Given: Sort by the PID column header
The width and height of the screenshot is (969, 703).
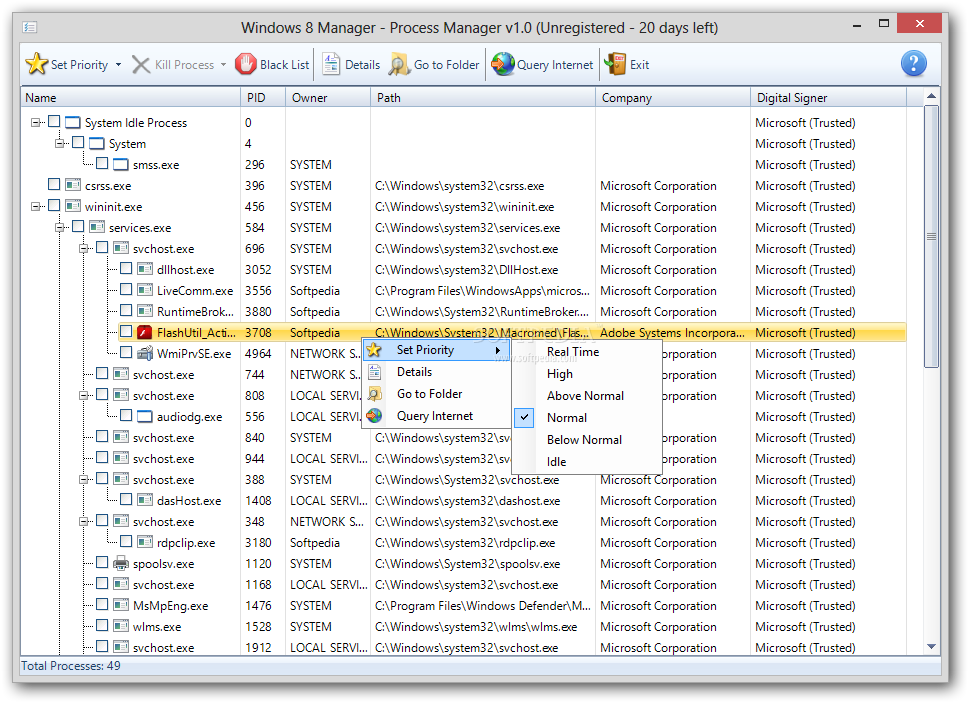Looking at the screenshot, I should point(263,98).
